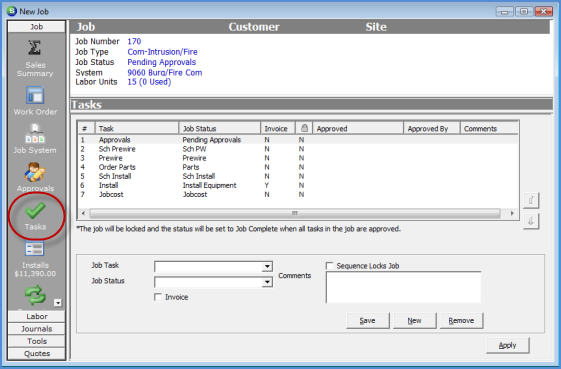Image resolution: width=561 pixels, height=369 pixels.
Task: Switch to the Job sidebar tab
Action: click(36, 26)
